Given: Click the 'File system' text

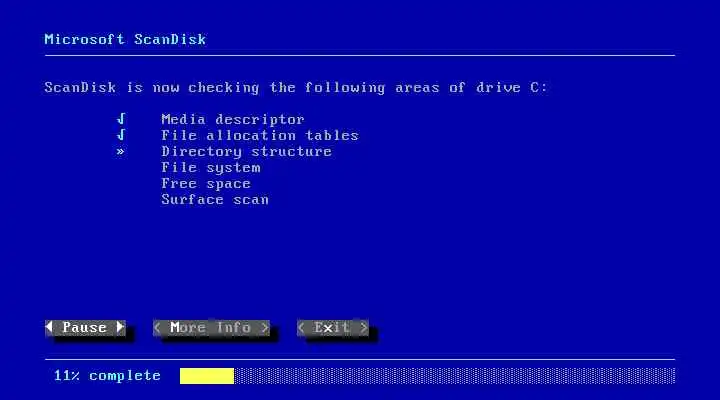Looking at the screenshot, I should tap(211, 168).
